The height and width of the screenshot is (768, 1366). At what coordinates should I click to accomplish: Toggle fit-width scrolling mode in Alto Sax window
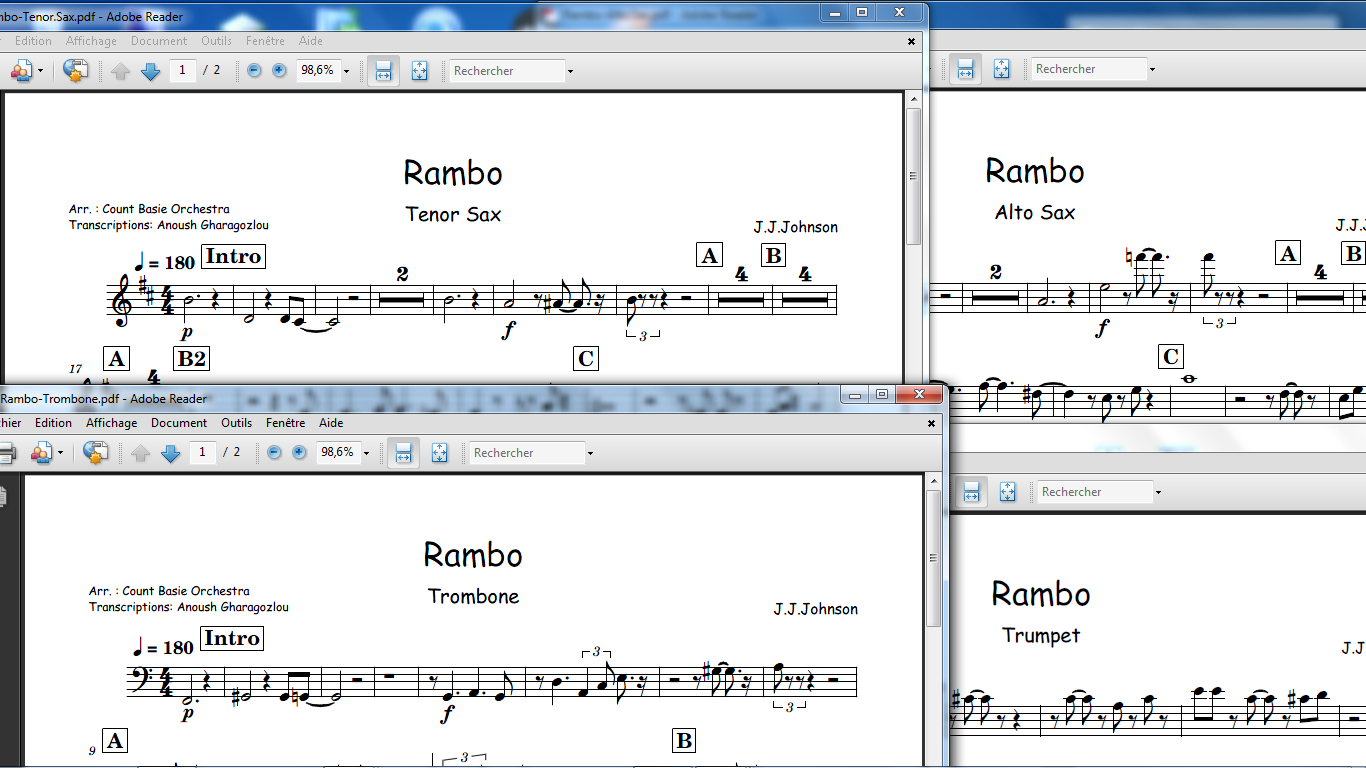tap(965, 69)
